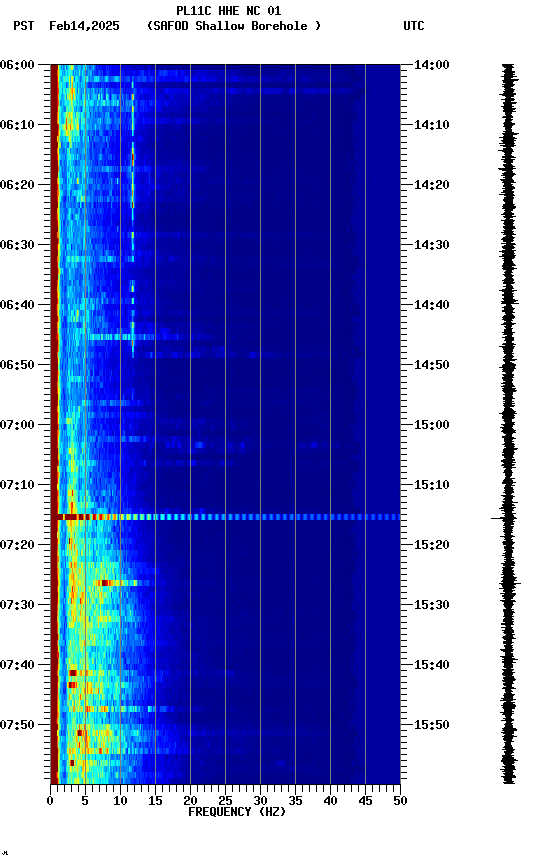Click the 15:40 UTC time label
This screenshot has width=552, height=864.
(x=432, y=666)
